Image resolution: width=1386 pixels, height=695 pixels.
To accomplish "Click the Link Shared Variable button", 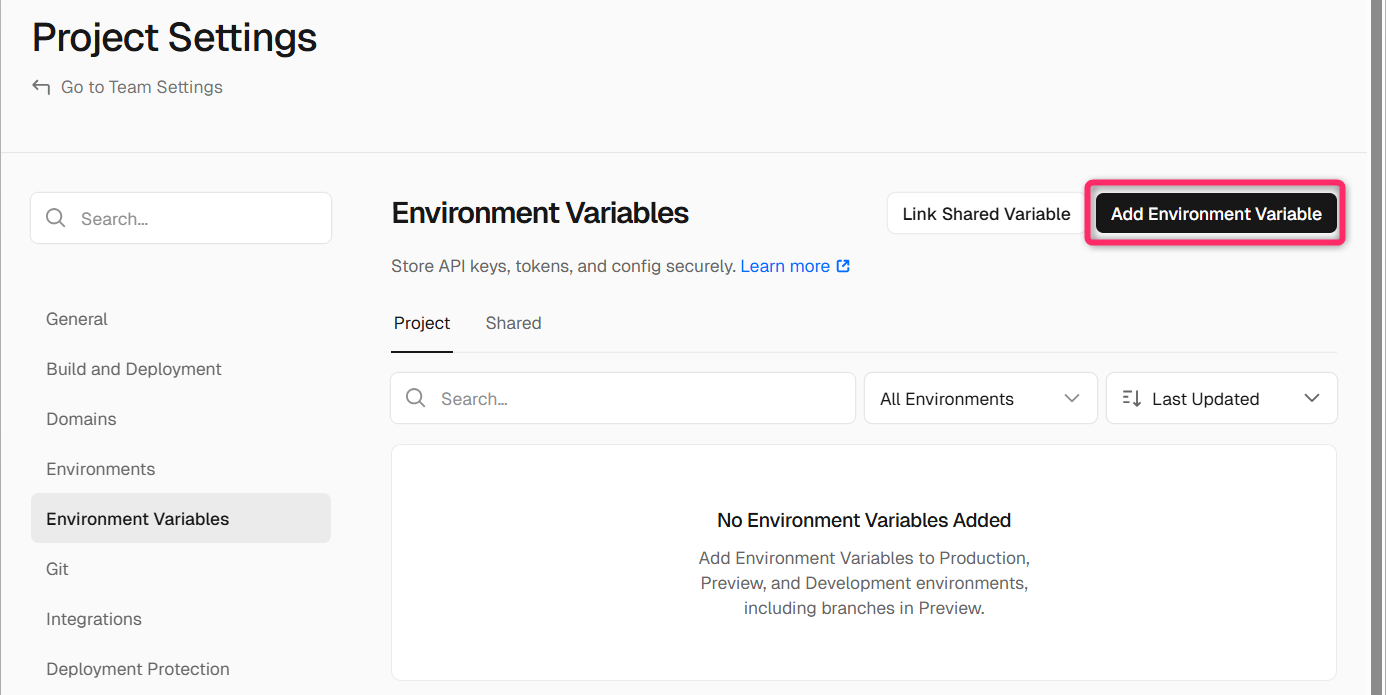I will click(986, 214).
